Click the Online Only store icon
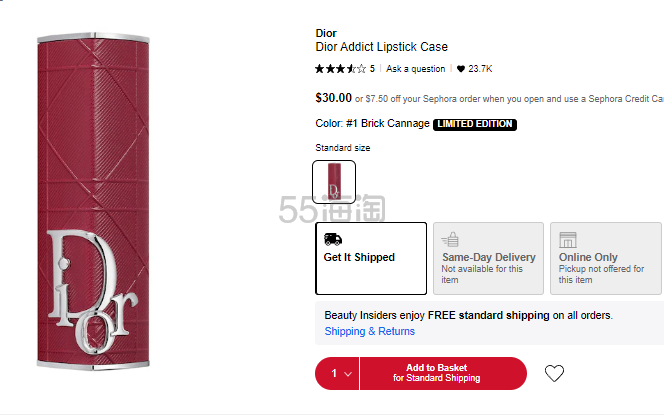 point(567,240)
